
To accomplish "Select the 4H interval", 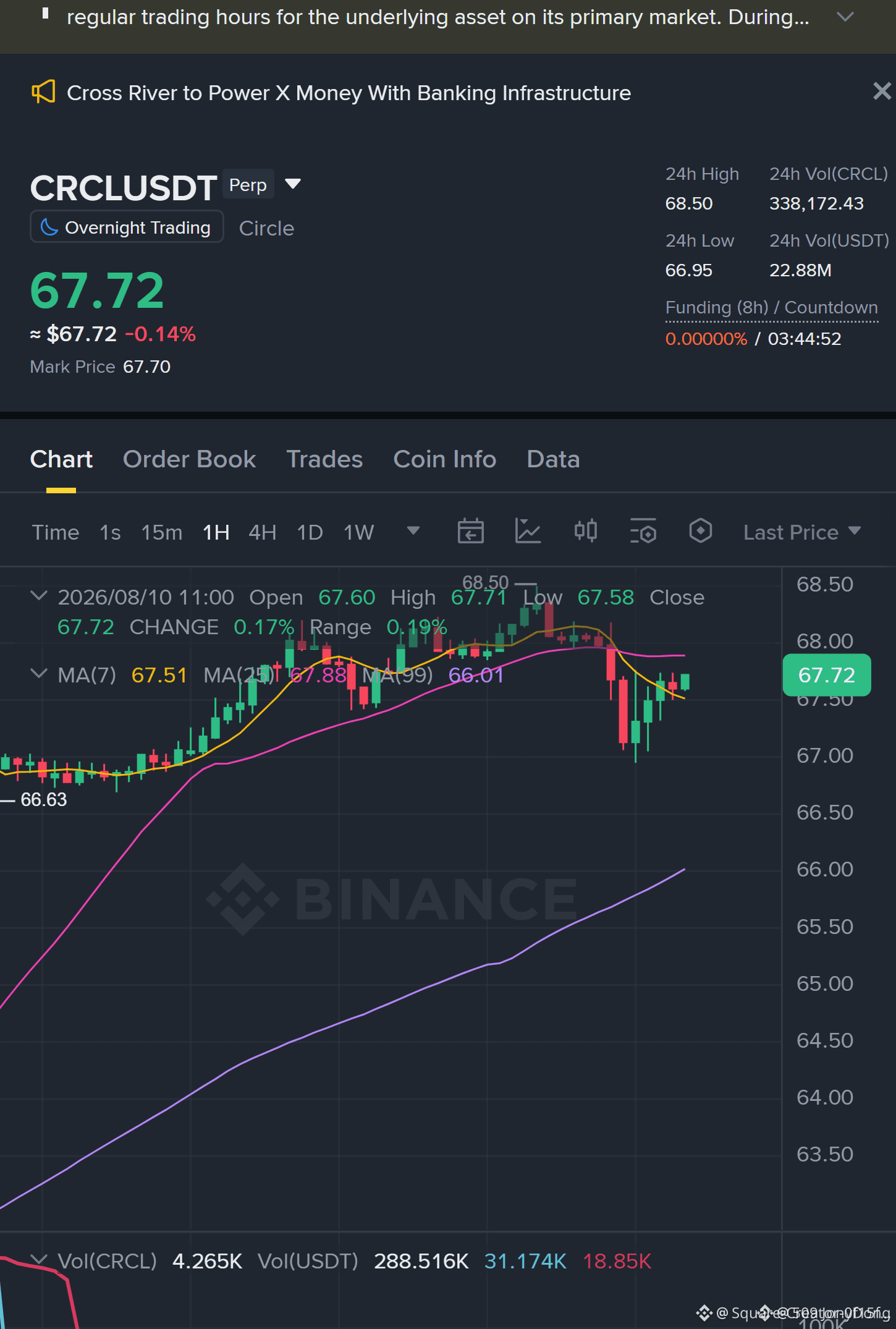I will (262, 532).
